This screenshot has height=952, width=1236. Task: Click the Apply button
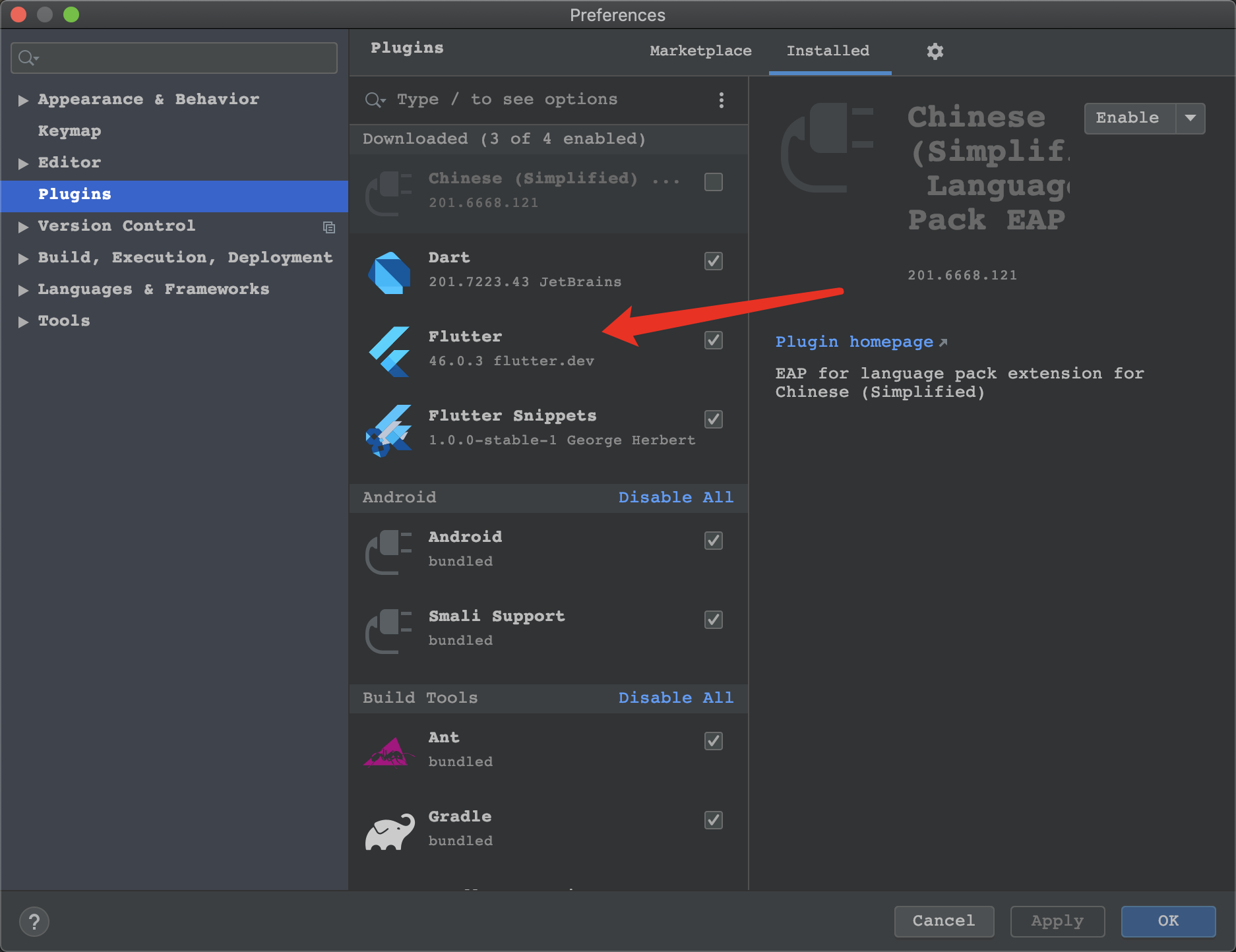pyautogui.click(x=1057, y=921)
